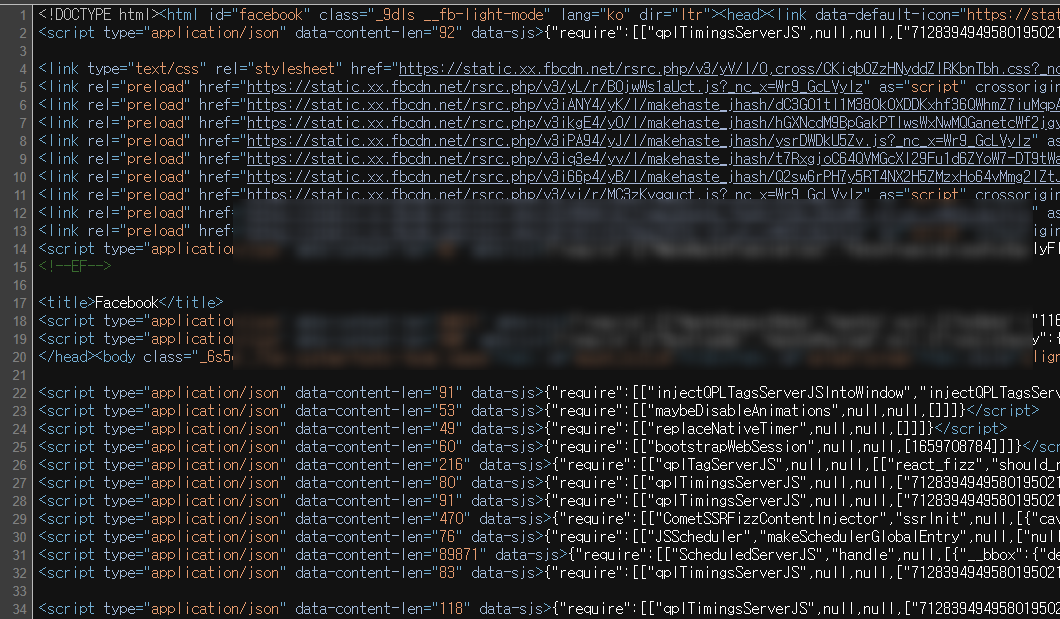Follow the t7RxgjoC64QVMGcX URL on line 9

[653, 159]
